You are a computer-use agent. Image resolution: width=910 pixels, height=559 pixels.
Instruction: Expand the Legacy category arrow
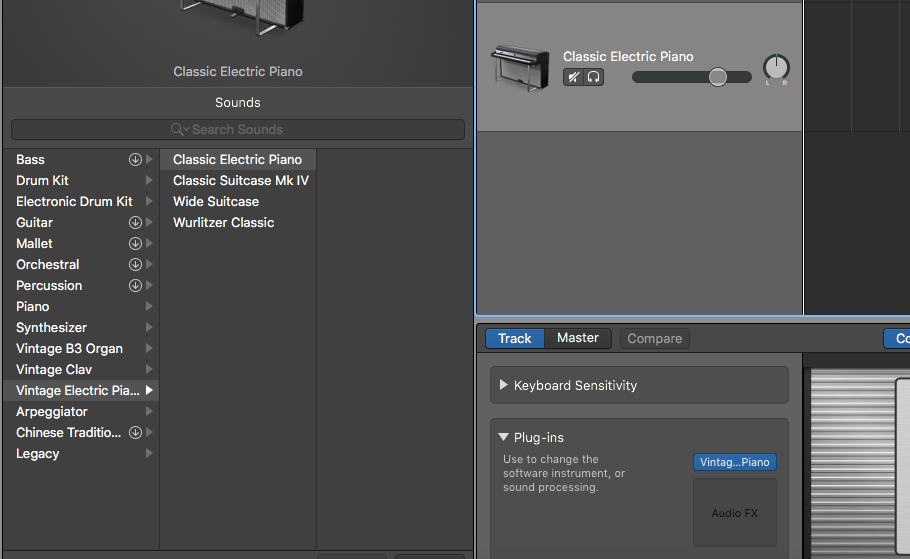coord(149,453)
